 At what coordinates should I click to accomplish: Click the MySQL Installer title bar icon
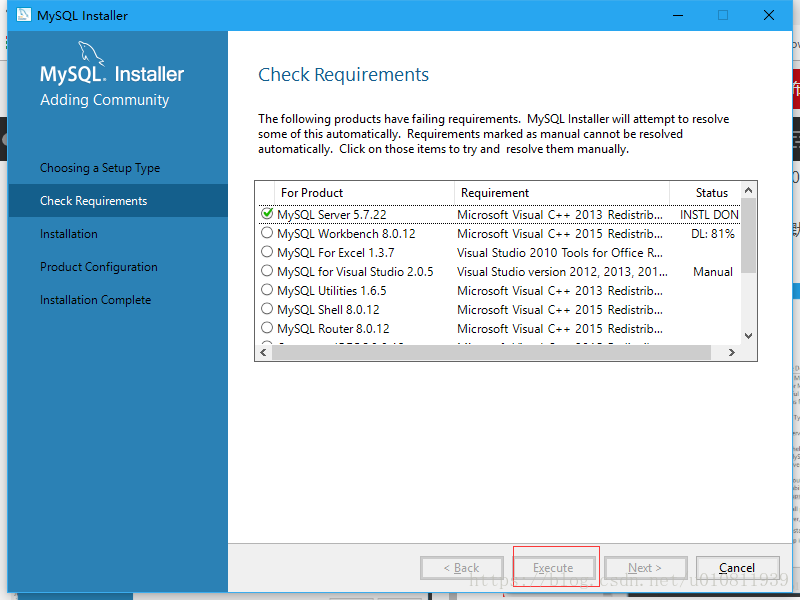pos(23,15)
